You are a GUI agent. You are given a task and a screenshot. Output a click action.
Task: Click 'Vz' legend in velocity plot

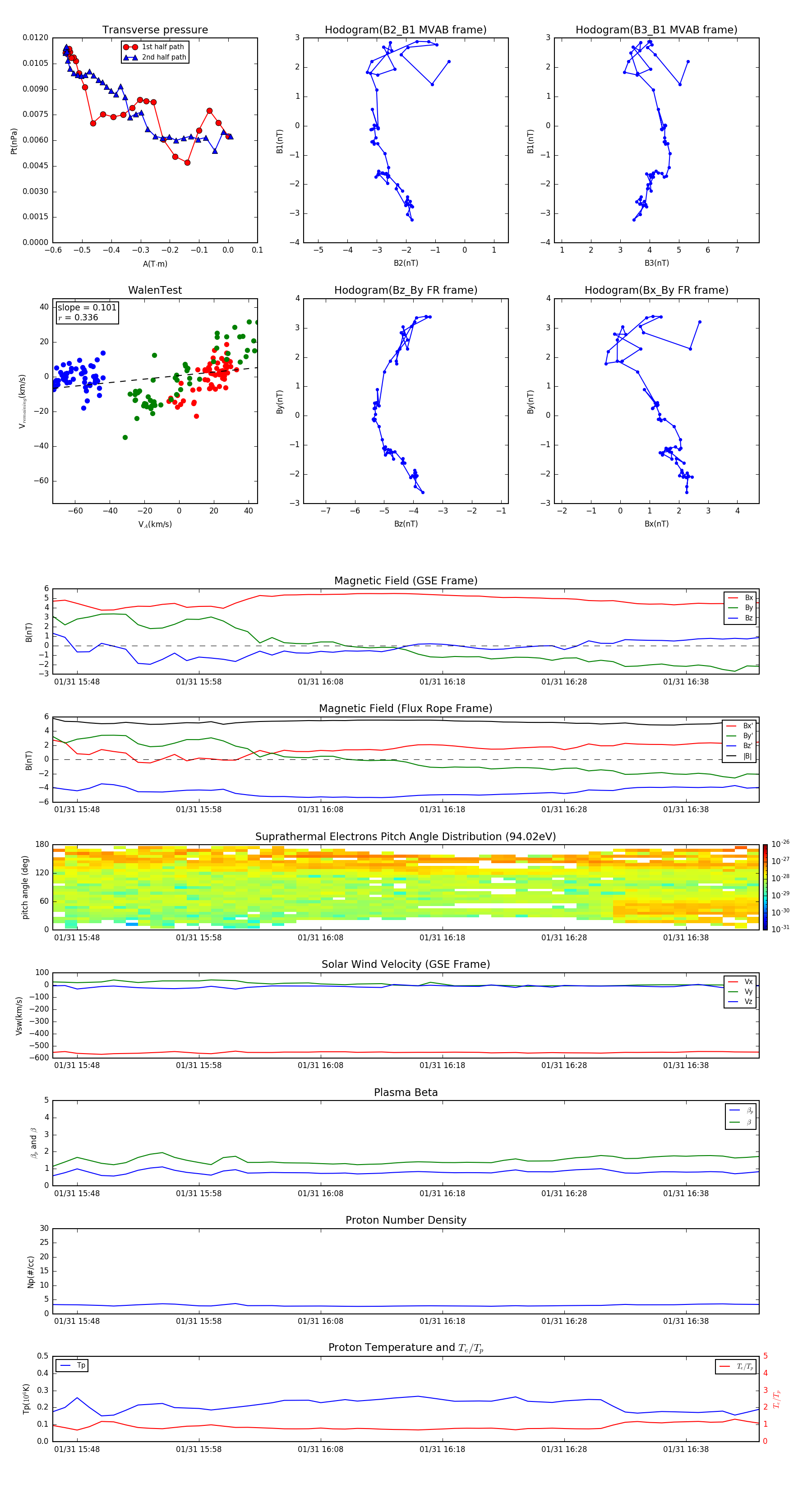pyautogui.click(x=741, y=1001)
